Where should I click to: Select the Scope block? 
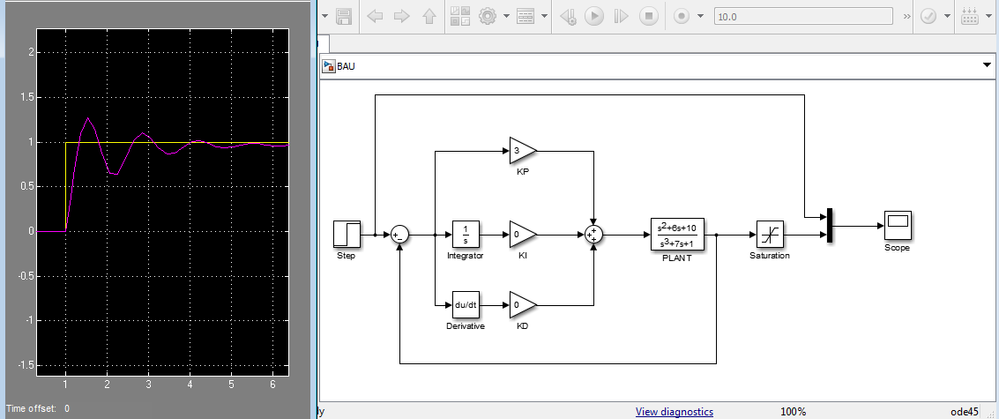point(897,225)
